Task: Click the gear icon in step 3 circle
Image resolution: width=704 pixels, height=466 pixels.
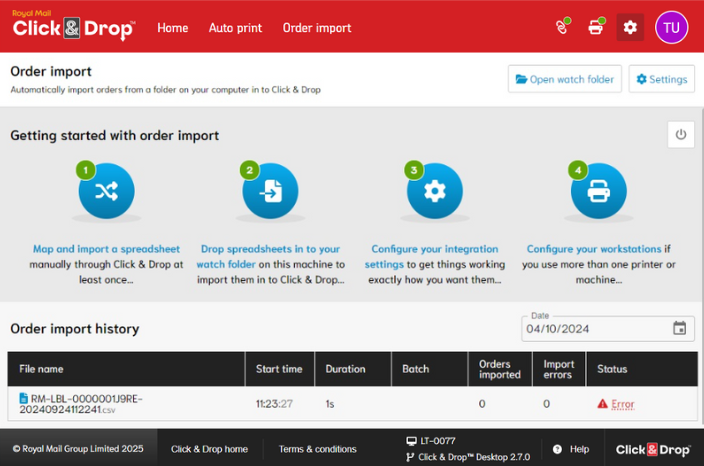Action: click(x=434, y=191)
